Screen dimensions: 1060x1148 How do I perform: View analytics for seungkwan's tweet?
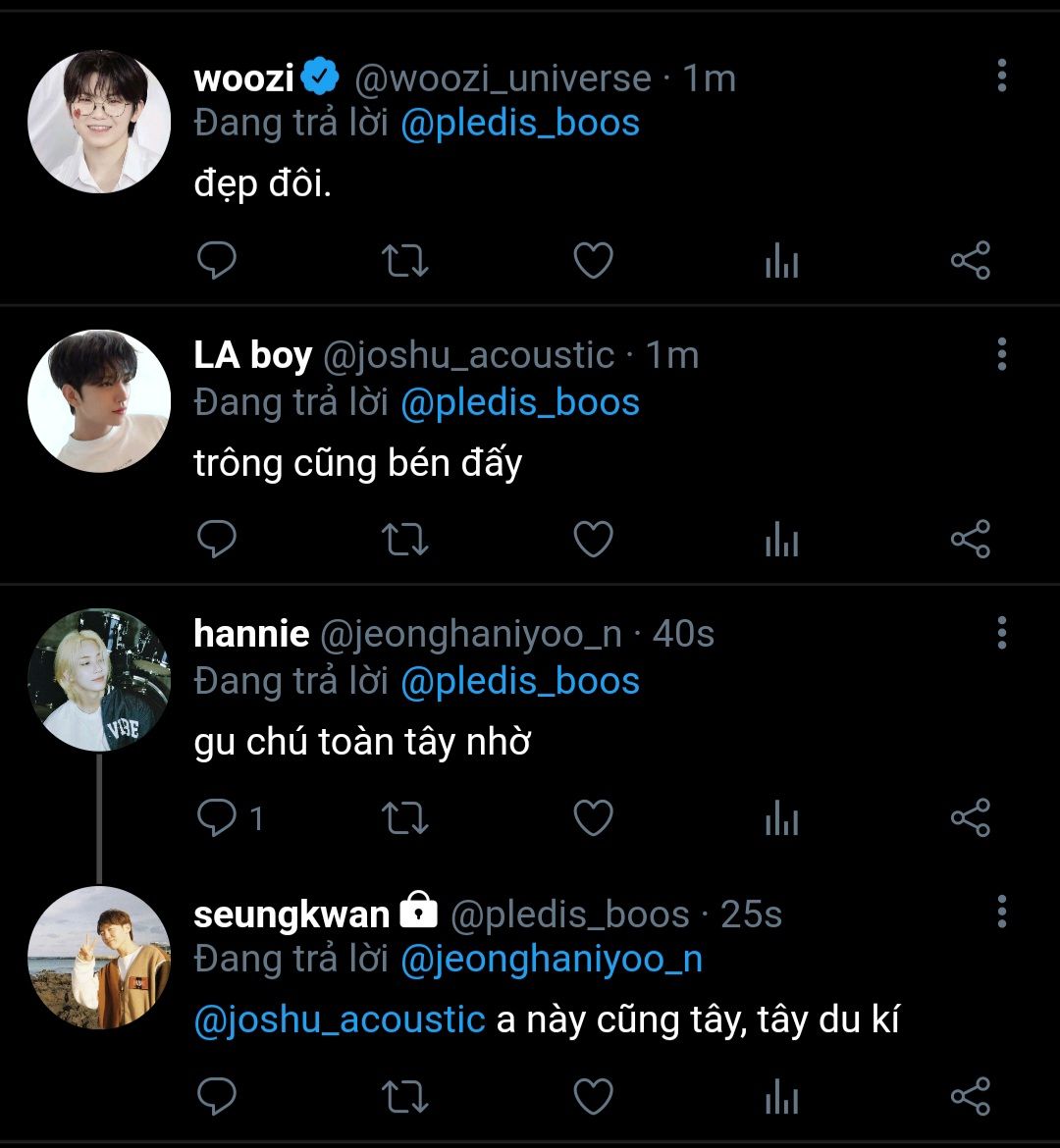coord(781,1098)
